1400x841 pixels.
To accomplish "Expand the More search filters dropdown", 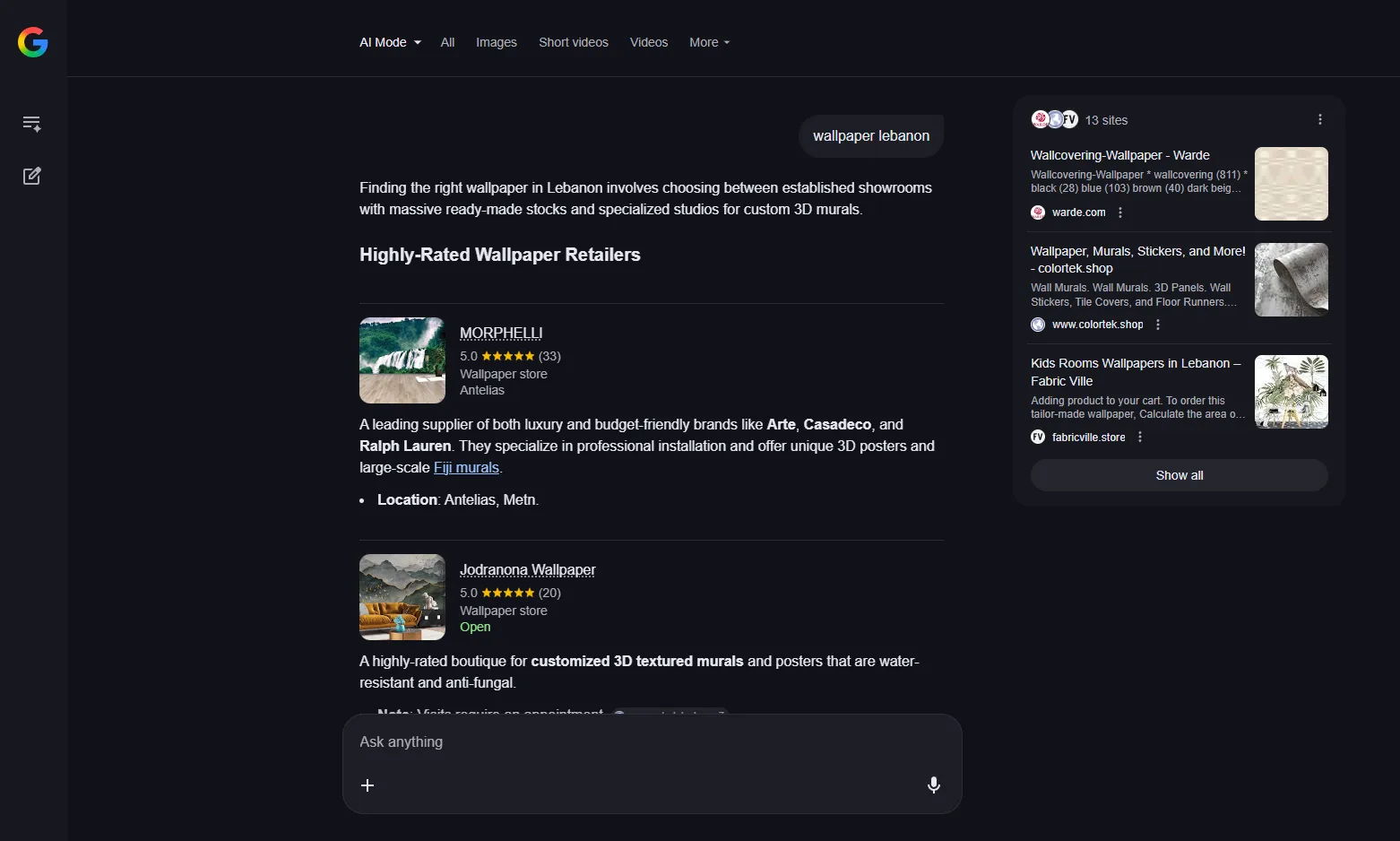I will (x=709, y=42).
